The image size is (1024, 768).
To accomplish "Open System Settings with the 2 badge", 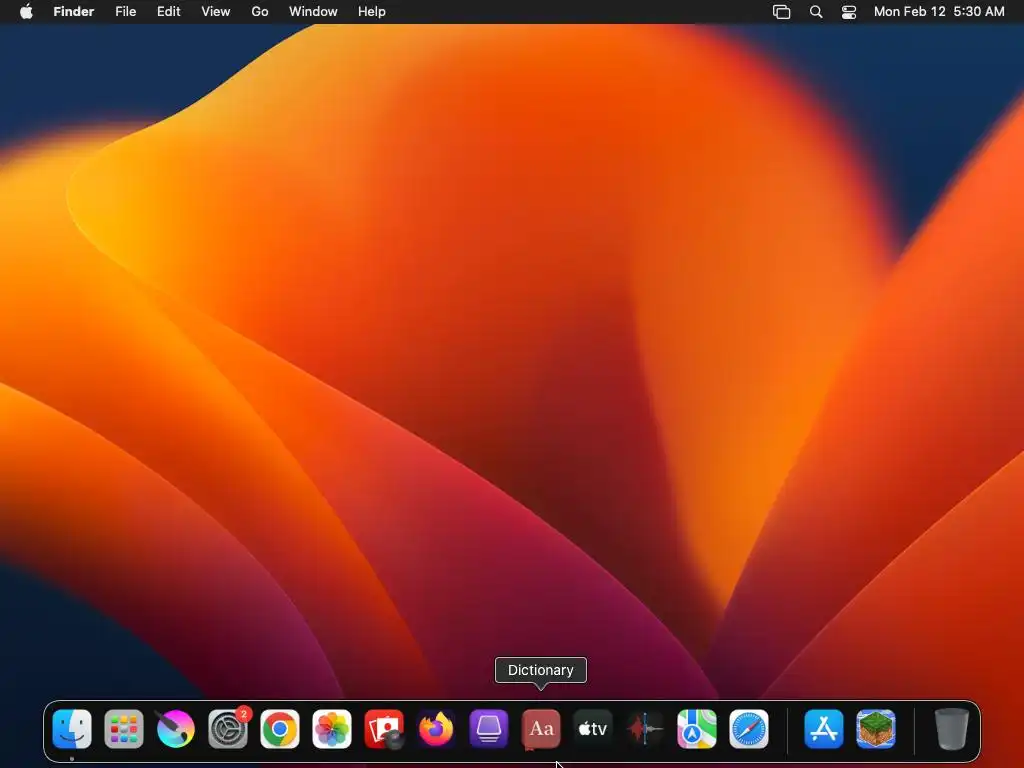I will click(228, 729).
